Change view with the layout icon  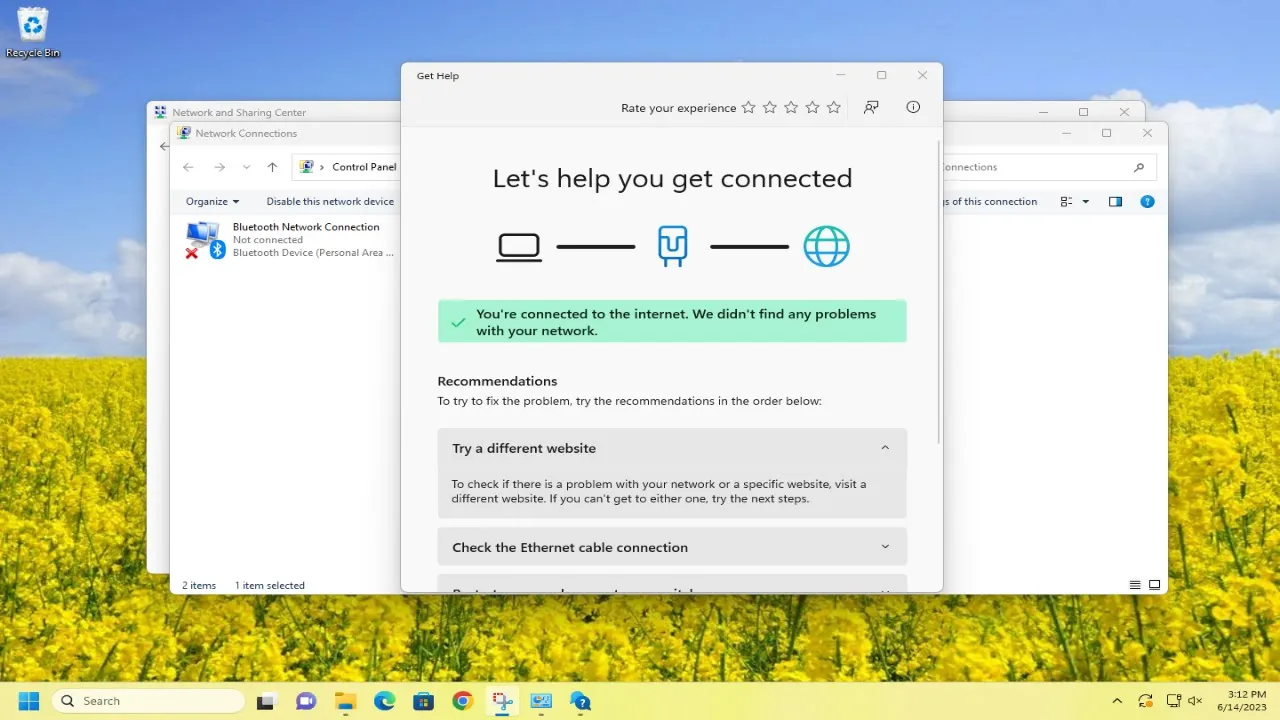[x=1067, y=201]
